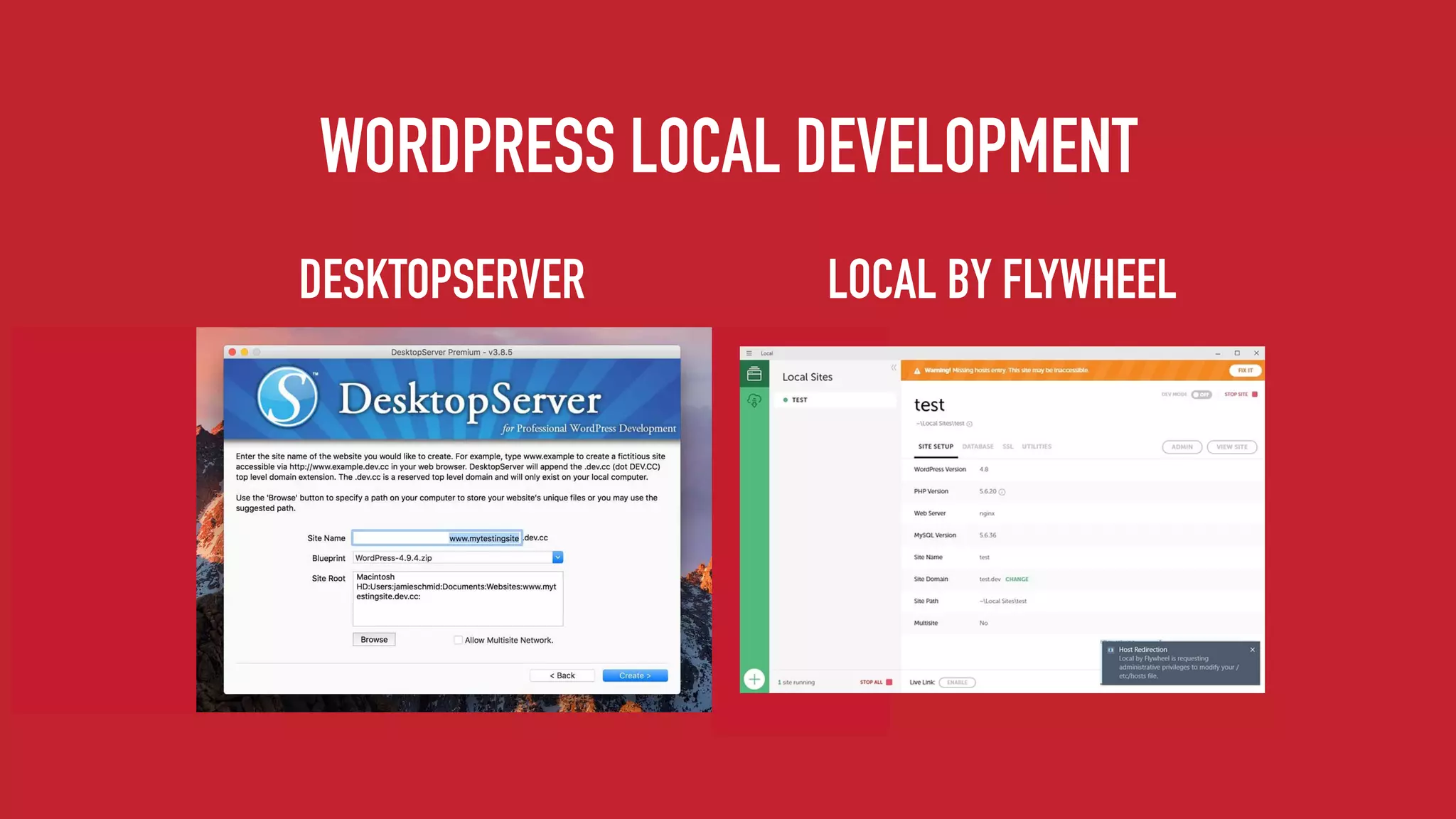Click the Site Name input field
1456x819 pixels.
[437, 538]
